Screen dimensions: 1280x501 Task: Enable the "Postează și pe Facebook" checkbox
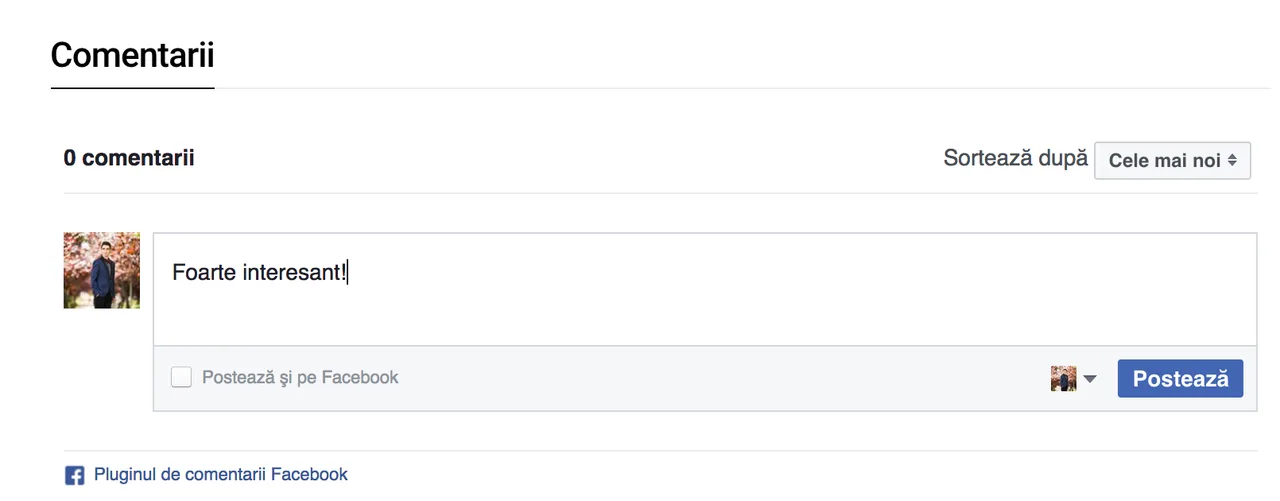[181, 377]
